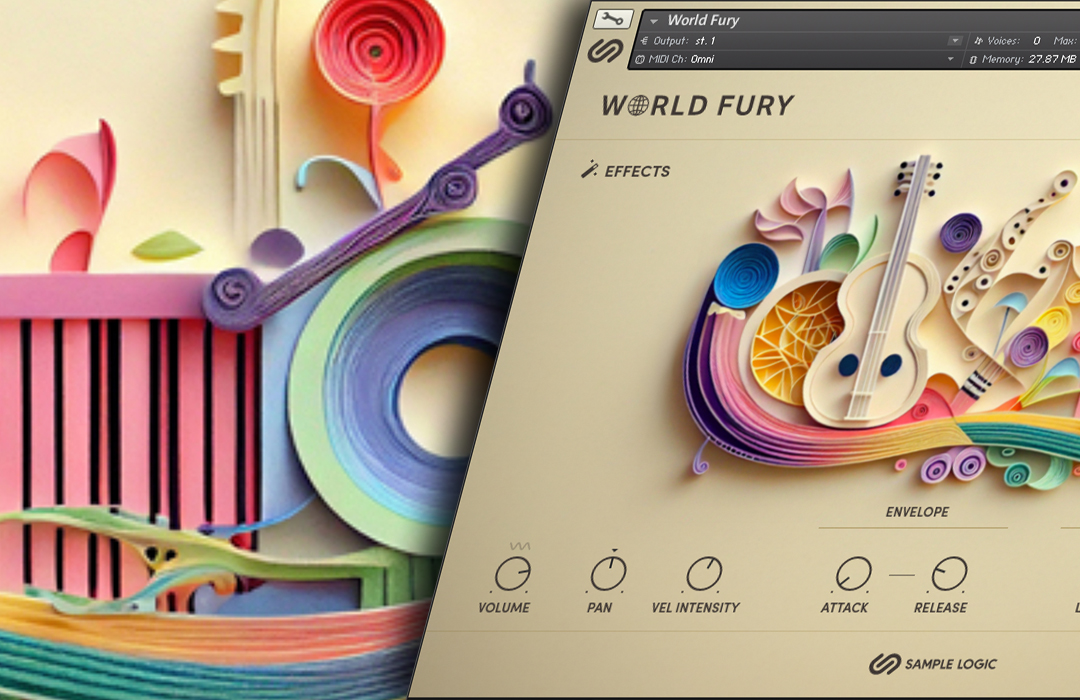Viewport: 1080px width, 700px height.
Task: Click the Effects magic wand icon
Action: point(590,169)
